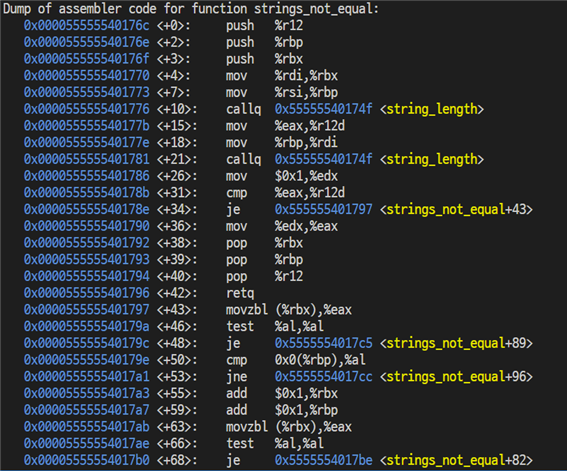Click 'mov %rbp,%rdi' operands at +18
The image size is (567, 471).
point(306,142)
